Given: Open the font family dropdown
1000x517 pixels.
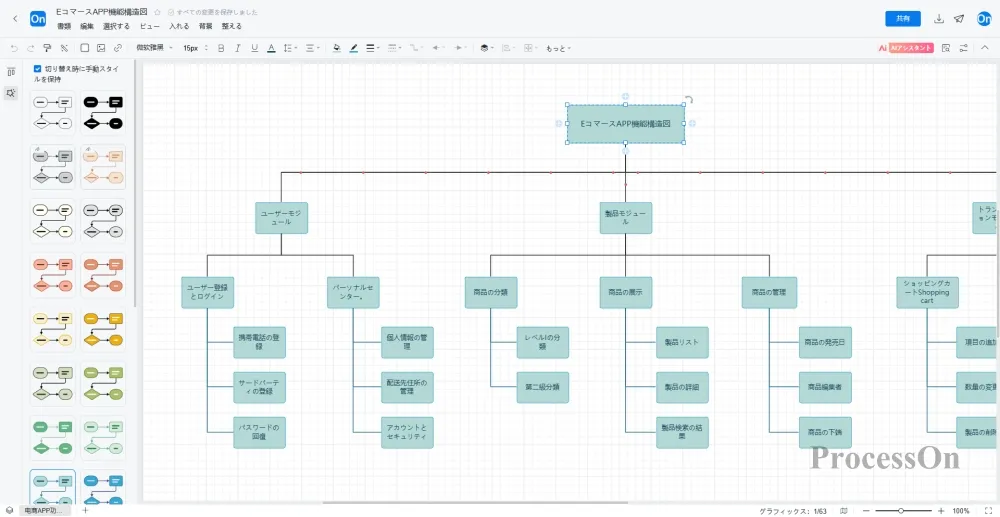Looking at the screenshot, I should [x=154, y=47].
